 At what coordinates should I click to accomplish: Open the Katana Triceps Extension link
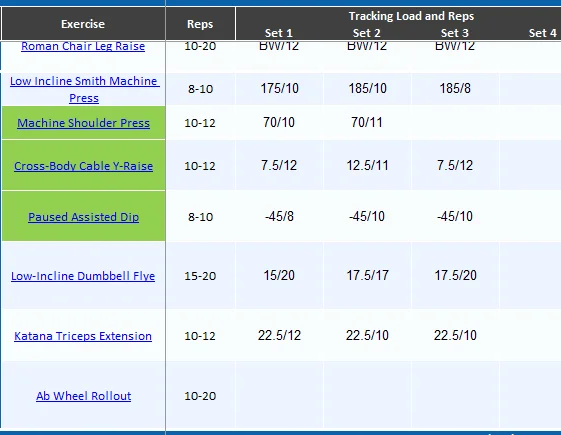pos(83,336)
